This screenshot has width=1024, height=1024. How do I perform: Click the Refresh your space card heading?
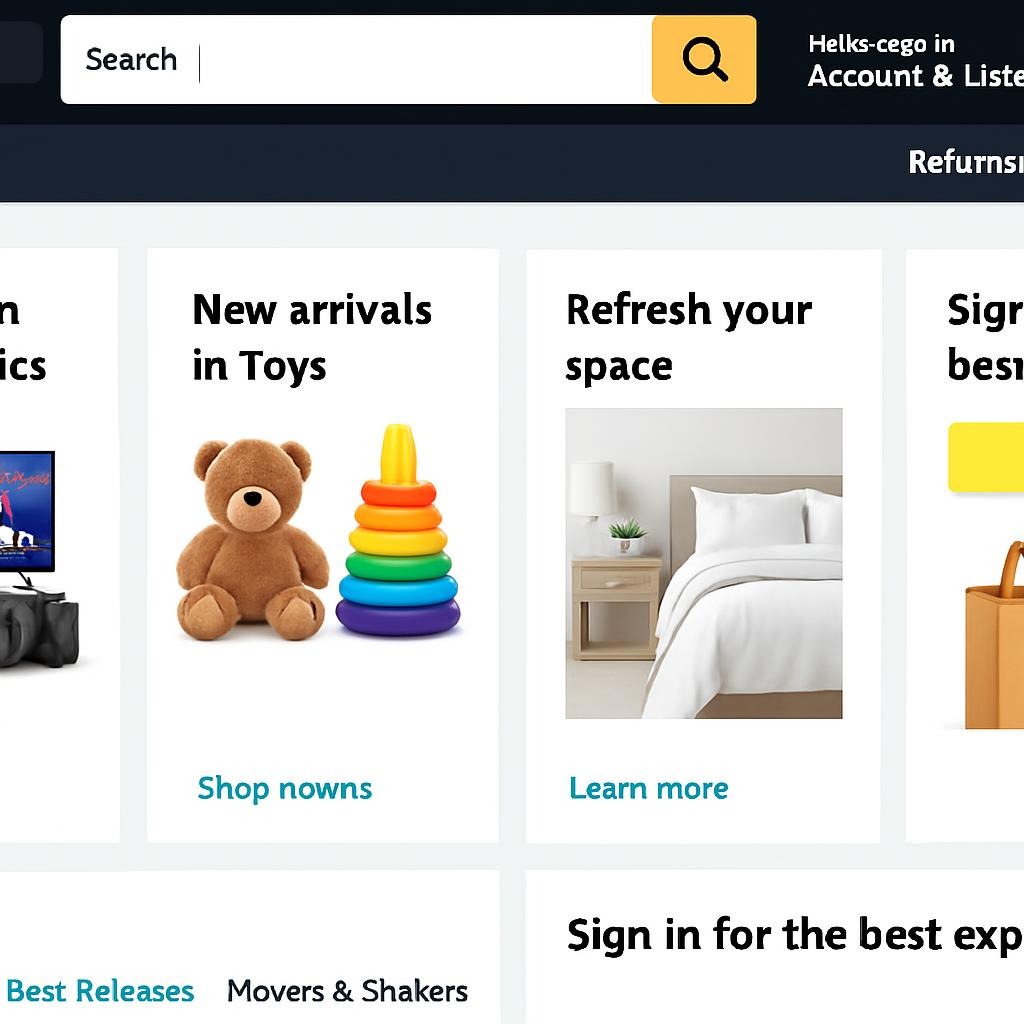click(x=688, y=337)
